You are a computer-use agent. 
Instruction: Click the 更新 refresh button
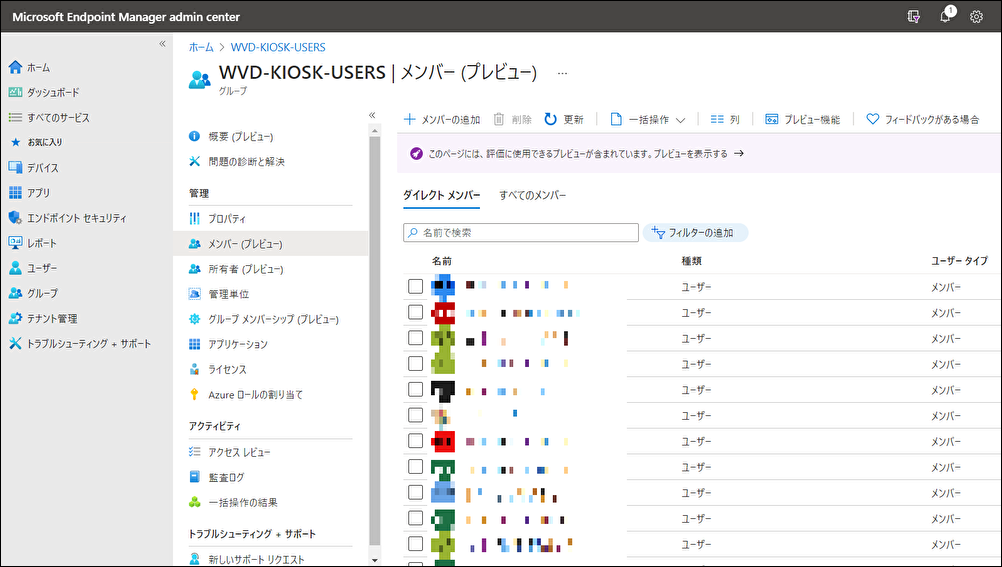pyautogui.click(x=564, y=120)
